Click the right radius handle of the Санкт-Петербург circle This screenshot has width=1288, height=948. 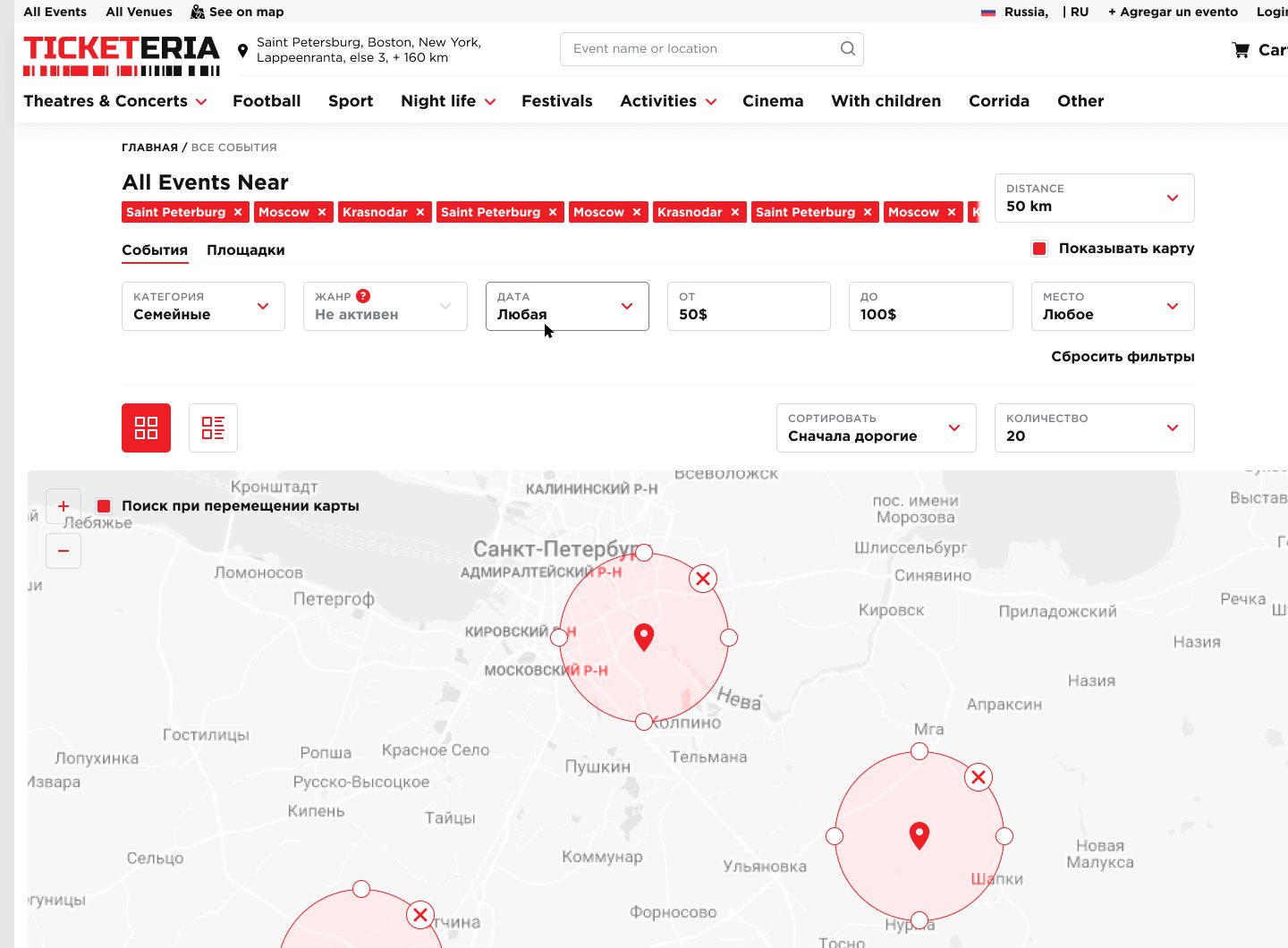click(x=729, y=638)
